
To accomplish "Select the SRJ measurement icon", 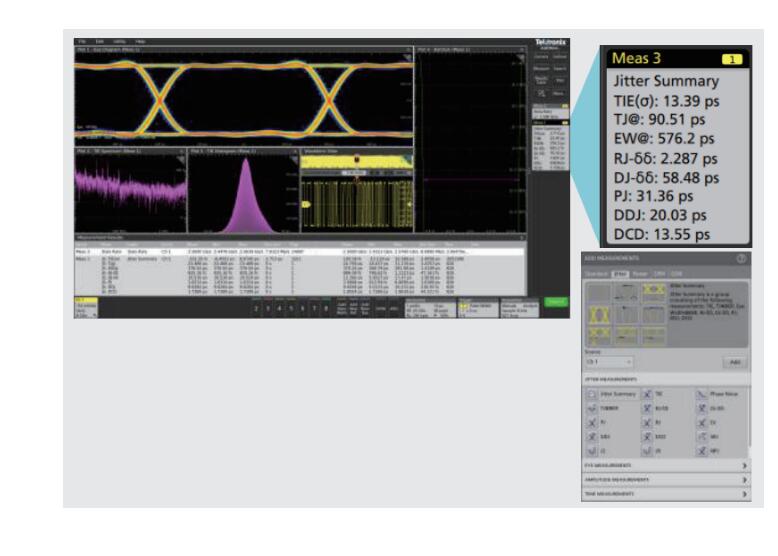I will point(702,437).
